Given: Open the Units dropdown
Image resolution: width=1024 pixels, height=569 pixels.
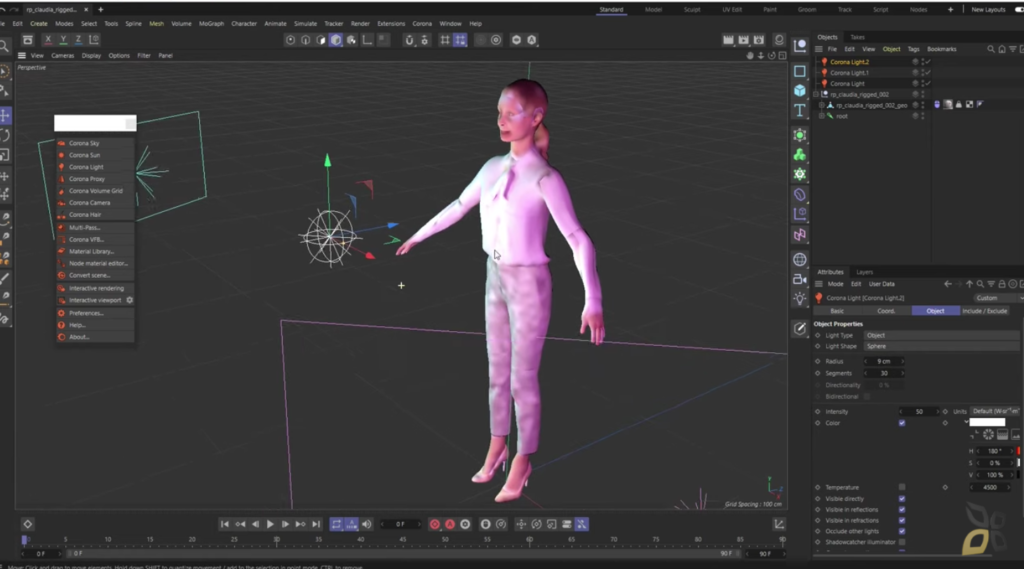Looking at the screenshot, I should [995, 411].
